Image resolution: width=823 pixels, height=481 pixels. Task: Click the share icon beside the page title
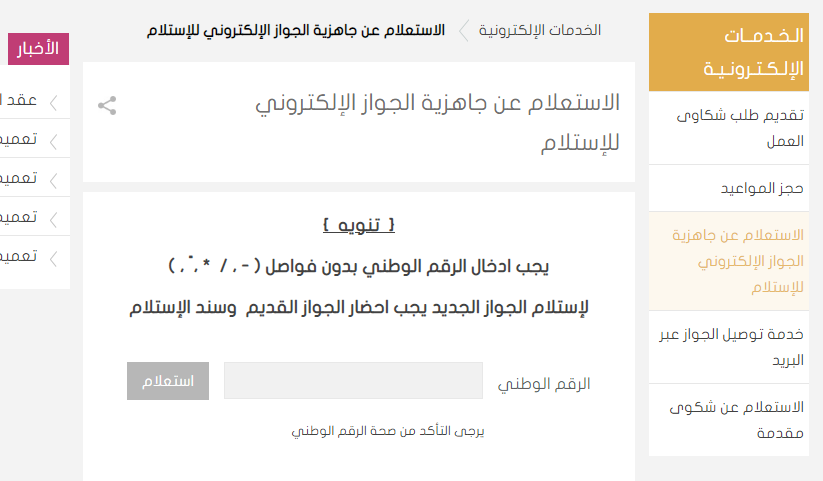pyautogui.click(x=107, y=105)
